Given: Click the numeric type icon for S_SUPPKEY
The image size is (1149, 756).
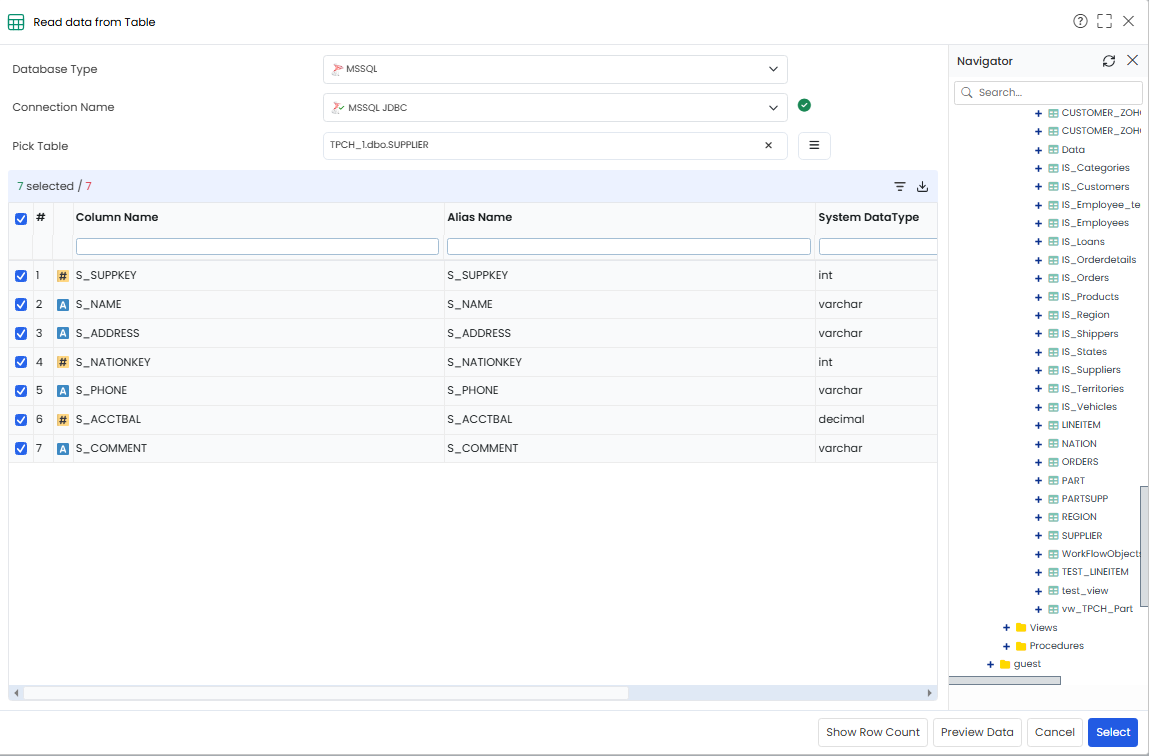Looking at the screenshot, I should [63, 276].
